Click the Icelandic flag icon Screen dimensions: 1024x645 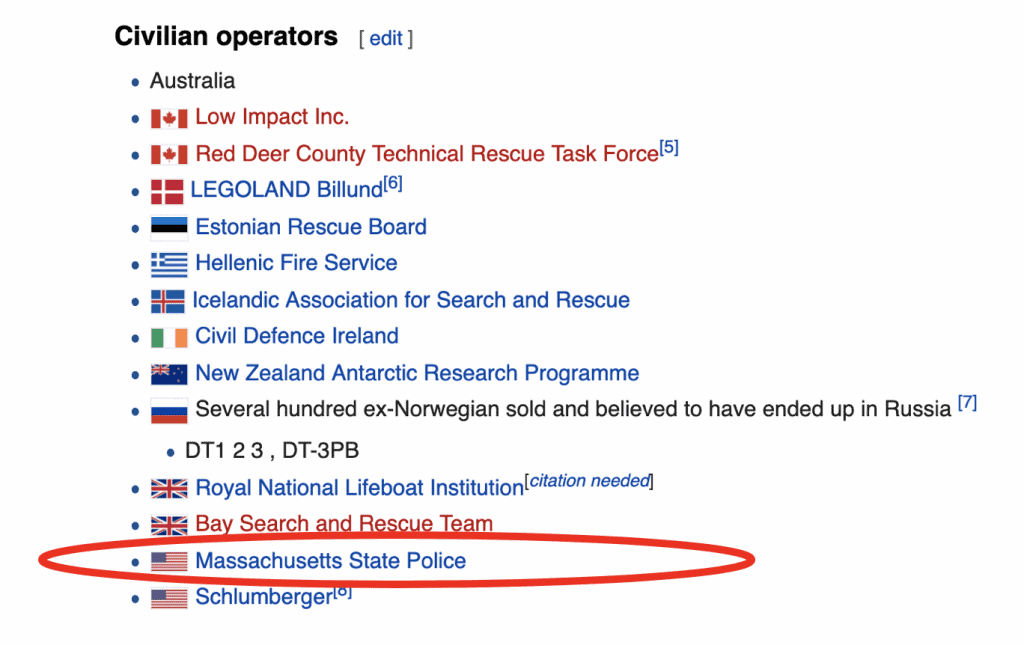167,301
